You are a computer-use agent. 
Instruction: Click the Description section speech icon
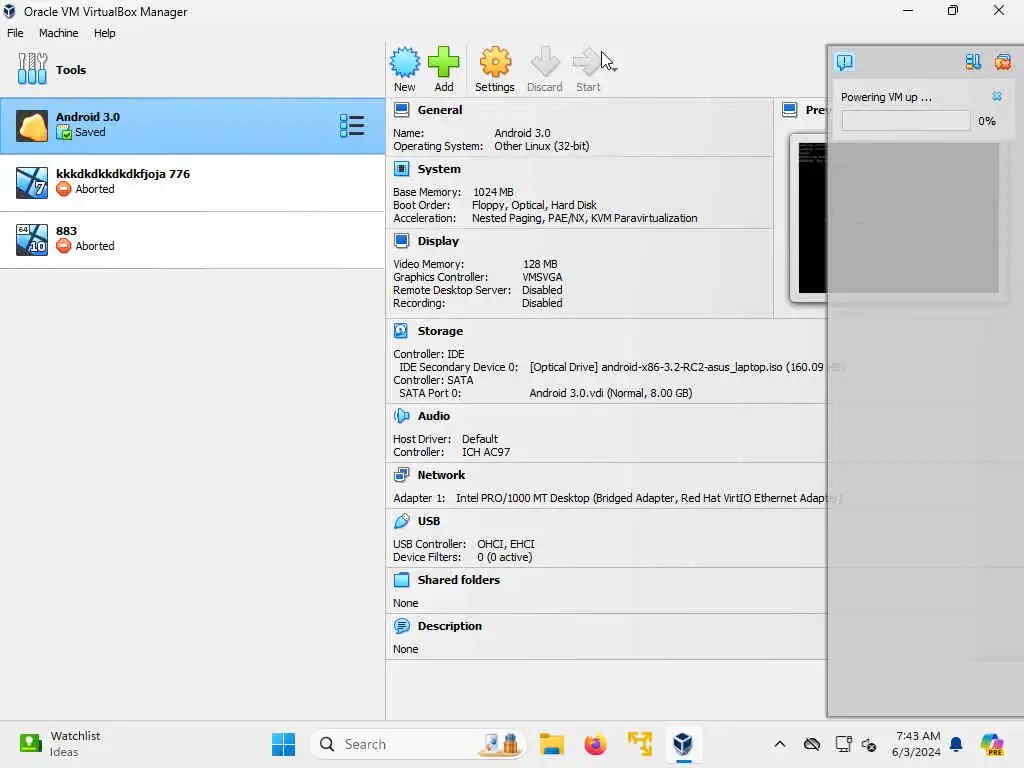401,626
